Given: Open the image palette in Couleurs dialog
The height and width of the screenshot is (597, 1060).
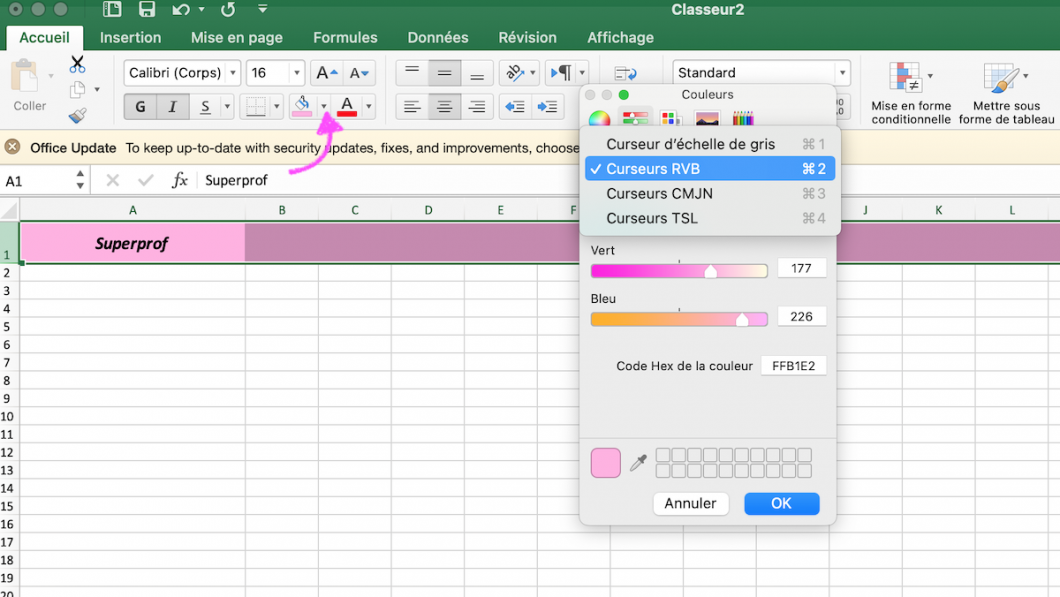Looking at the screenshot, I should click(706, 118).
